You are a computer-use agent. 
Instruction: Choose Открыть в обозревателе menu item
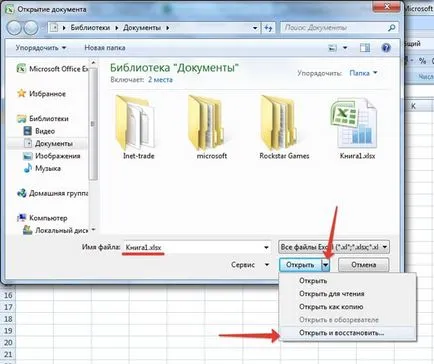[x=348, y=320]
